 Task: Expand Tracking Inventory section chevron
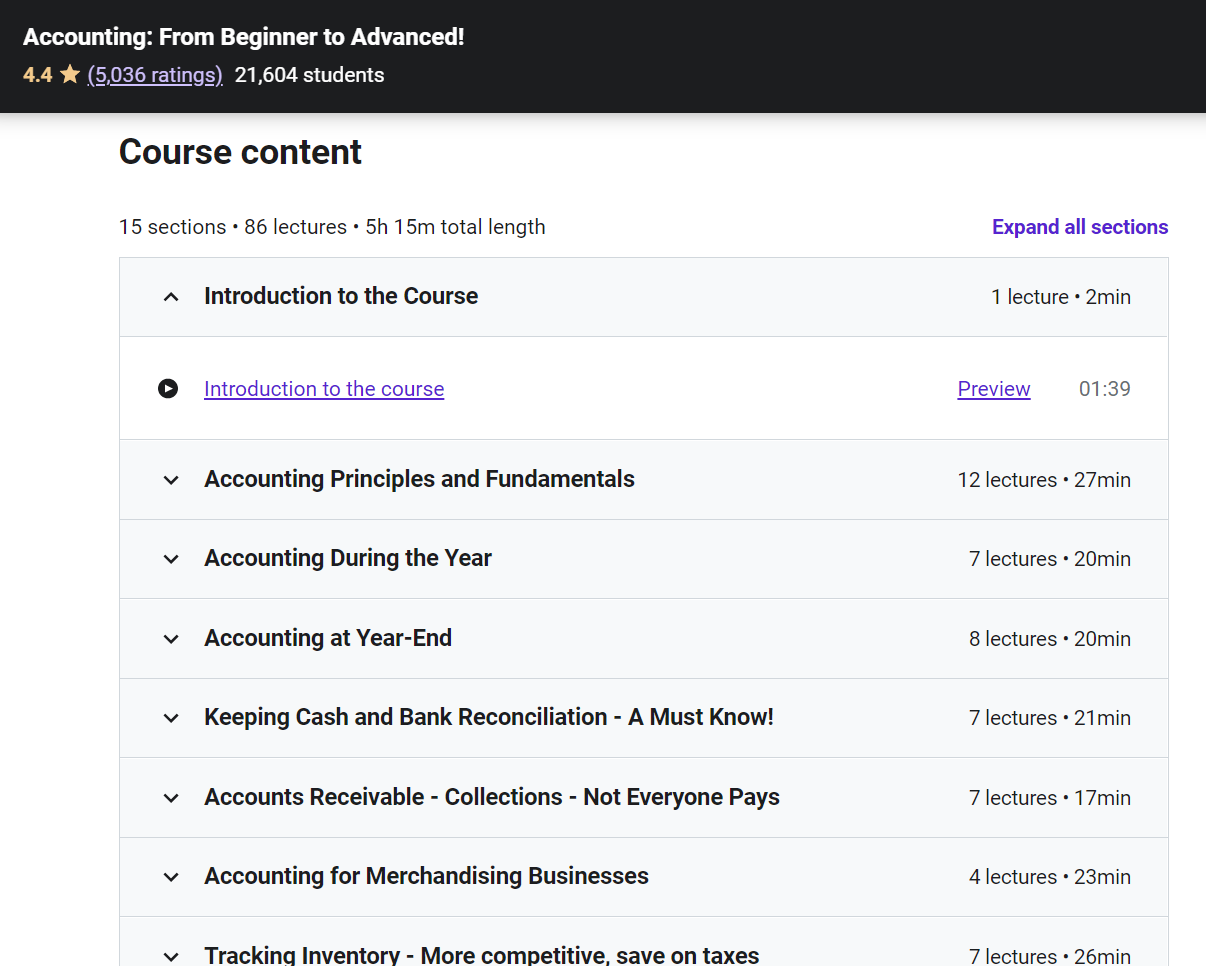pos(171,956)
